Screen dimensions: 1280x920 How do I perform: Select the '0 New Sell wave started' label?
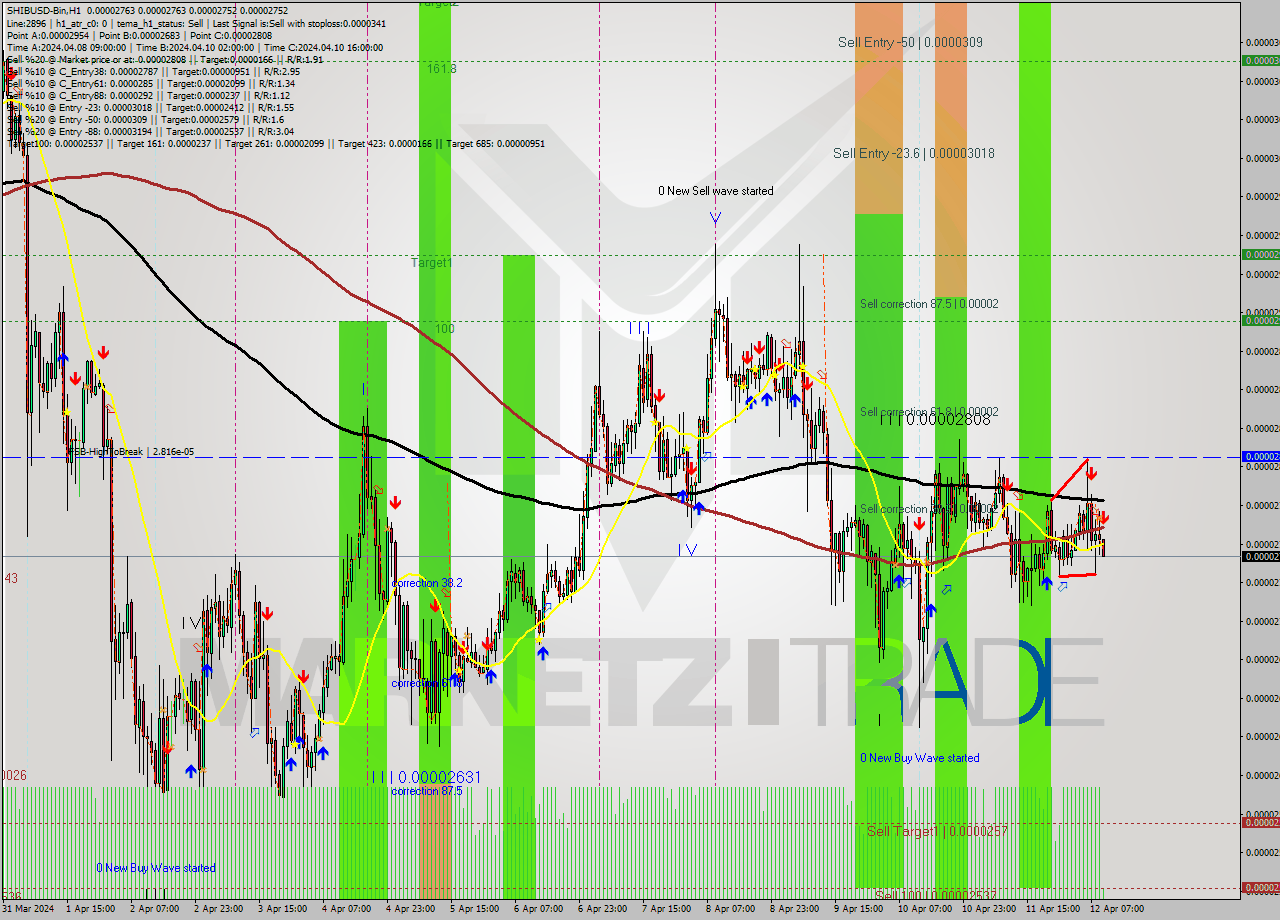click(x=715, y=191)
